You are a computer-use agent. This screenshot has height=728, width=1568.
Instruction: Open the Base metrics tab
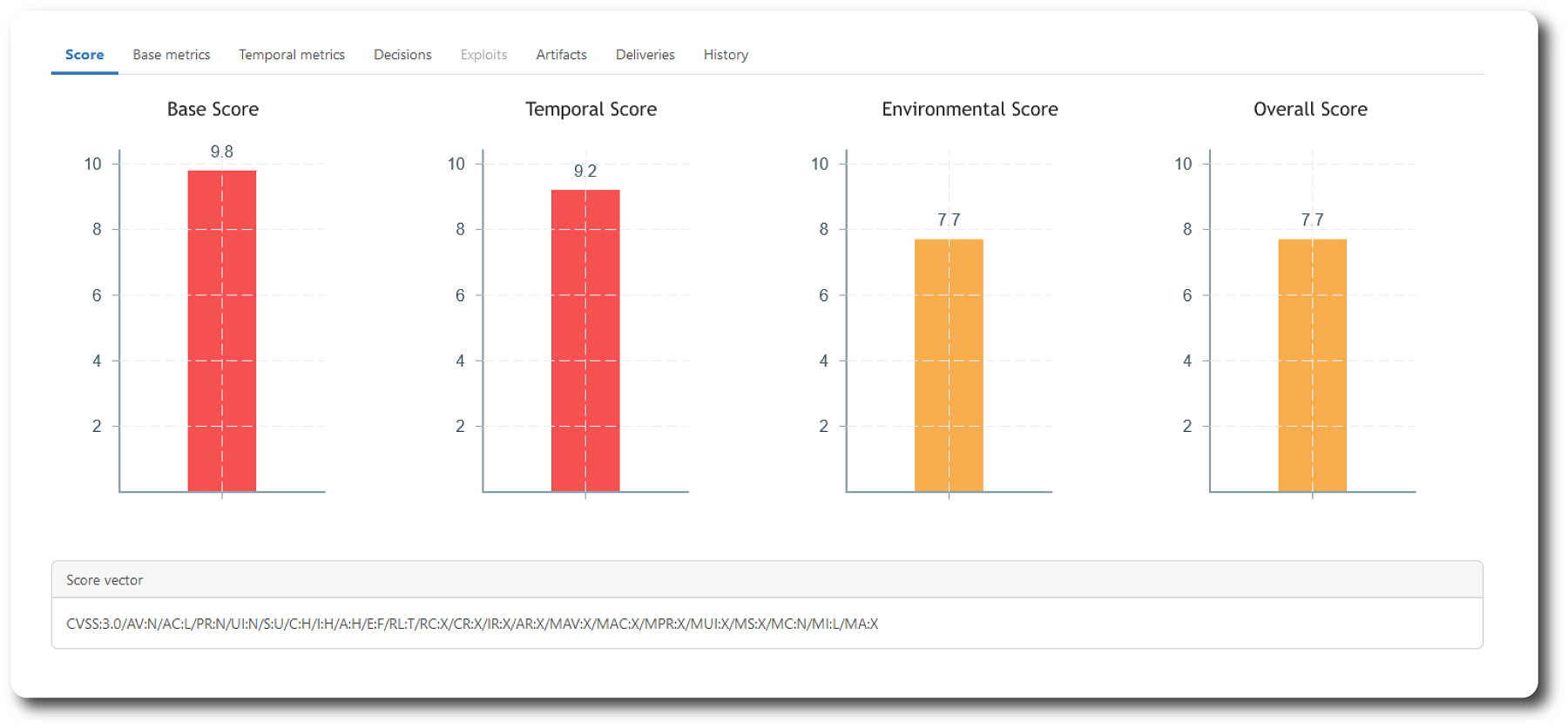[x=172, y=55]
